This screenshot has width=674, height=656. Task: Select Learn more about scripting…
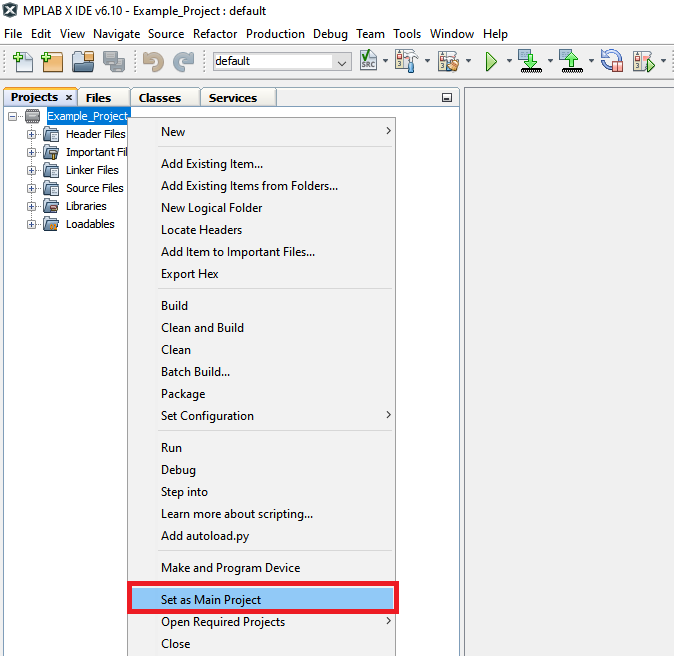coord(262,514)
